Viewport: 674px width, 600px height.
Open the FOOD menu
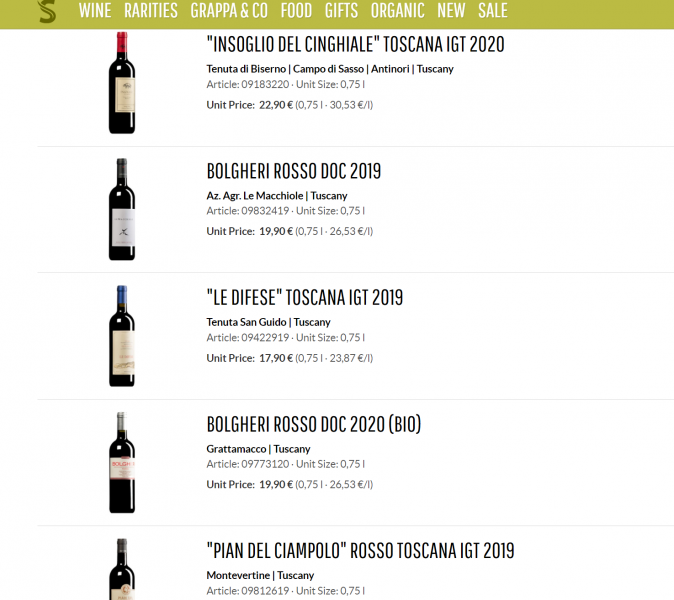coord(296,11)
